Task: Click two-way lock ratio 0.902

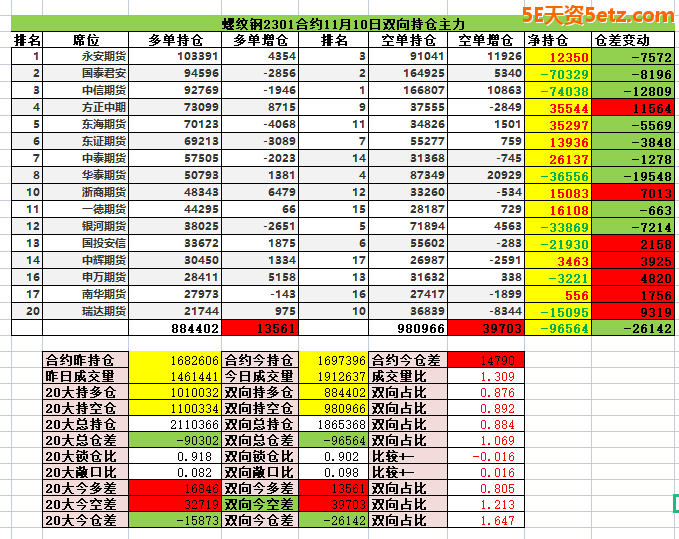Action: coord(333,456)
